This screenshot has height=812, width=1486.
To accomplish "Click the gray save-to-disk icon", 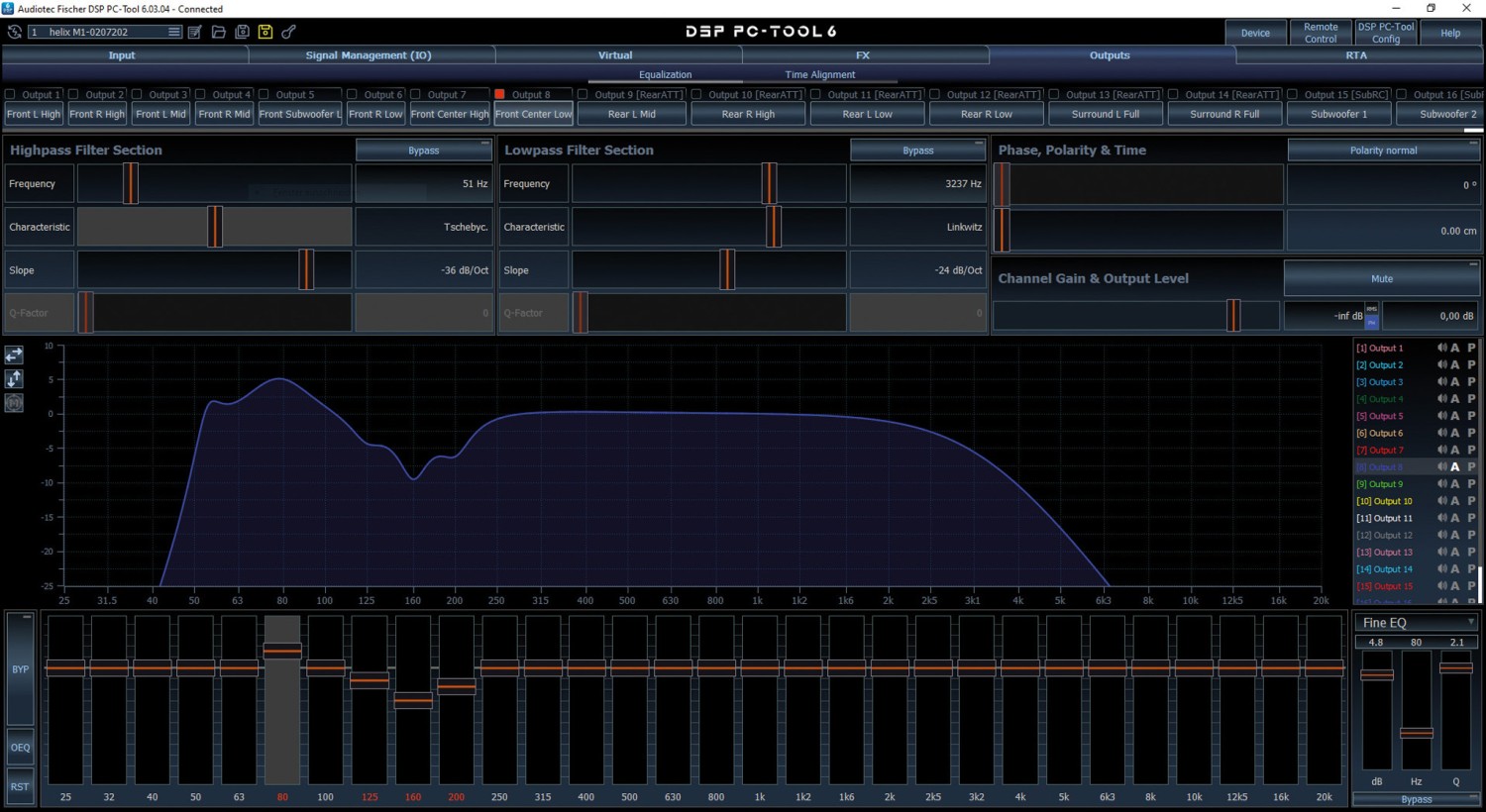I will (242, 32).
